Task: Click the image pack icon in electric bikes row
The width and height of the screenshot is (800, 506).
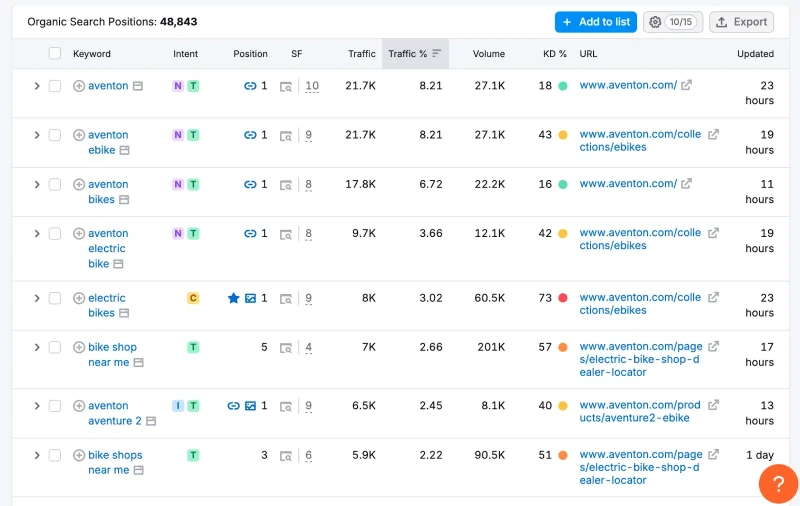Action: coord(251,298)
